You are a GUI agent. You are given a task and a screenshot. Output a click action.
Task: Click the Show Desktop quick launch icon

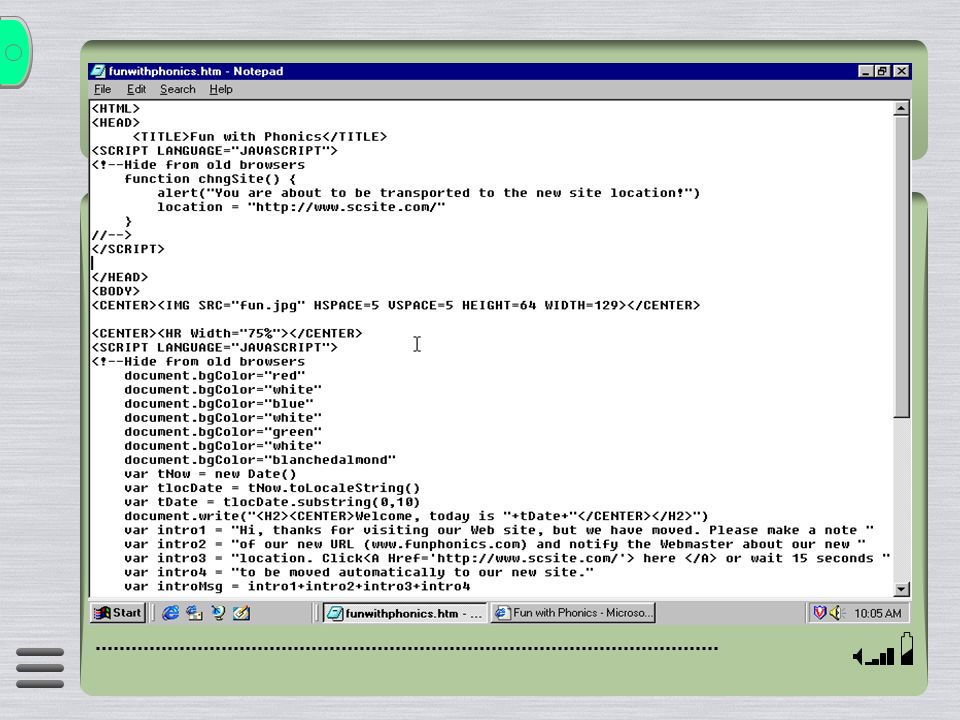tap(241, 613)
